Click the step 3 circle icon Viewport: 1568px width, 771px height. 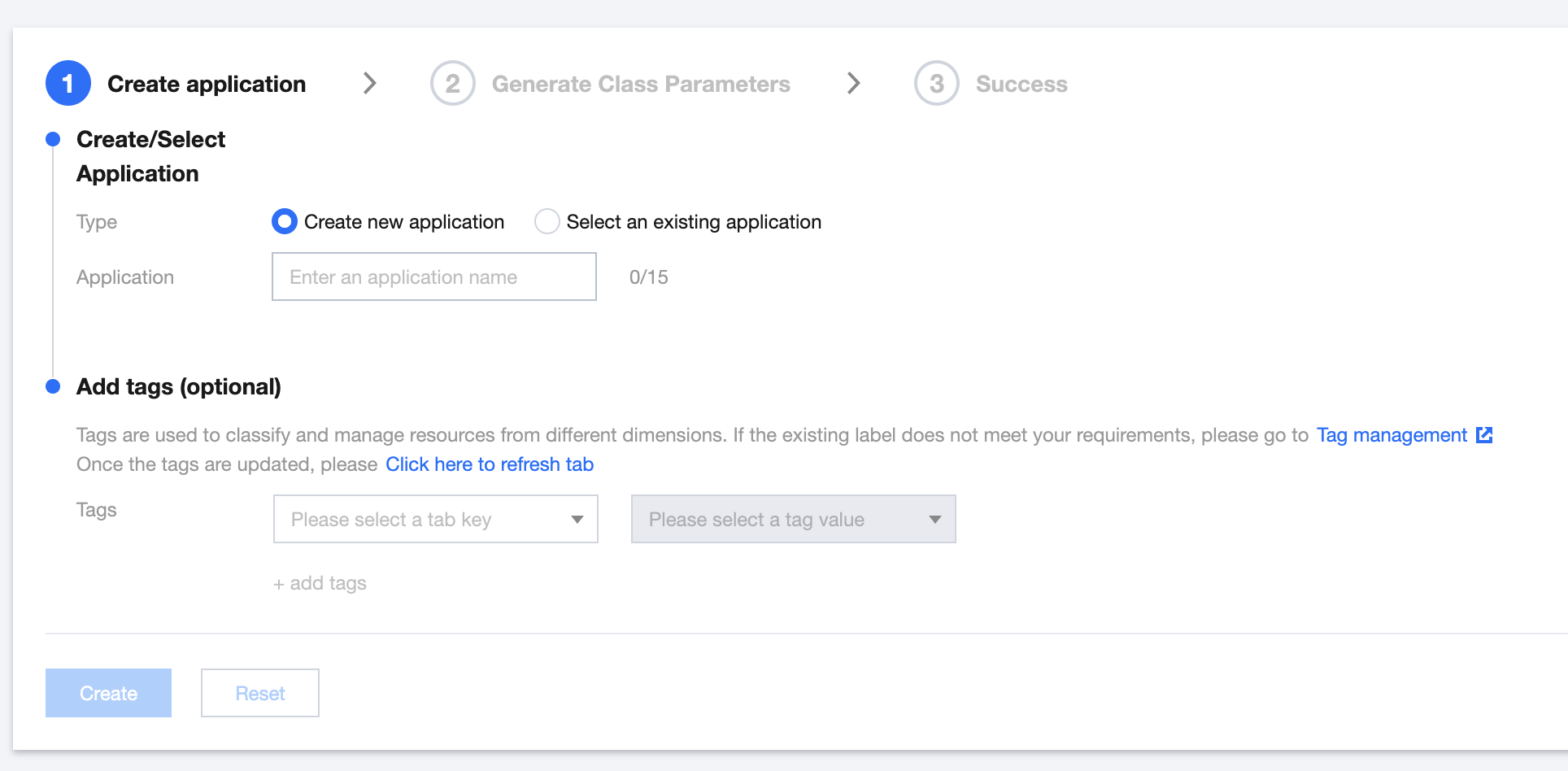click(x=936, y=83)
